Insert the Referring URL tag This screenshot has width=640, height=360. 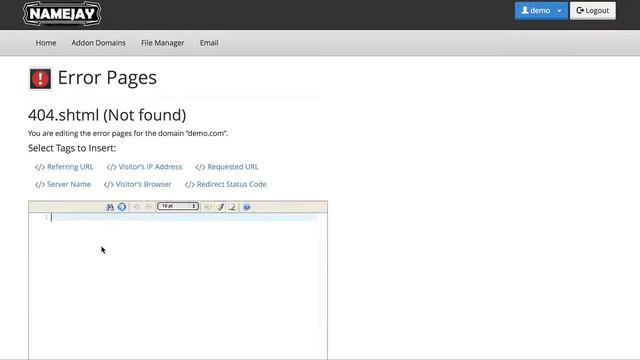pos(64,167)
